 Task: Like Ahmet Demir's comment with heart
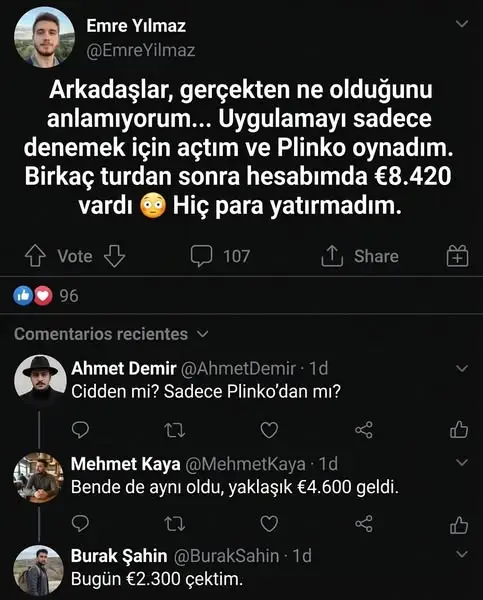(269, 430)
